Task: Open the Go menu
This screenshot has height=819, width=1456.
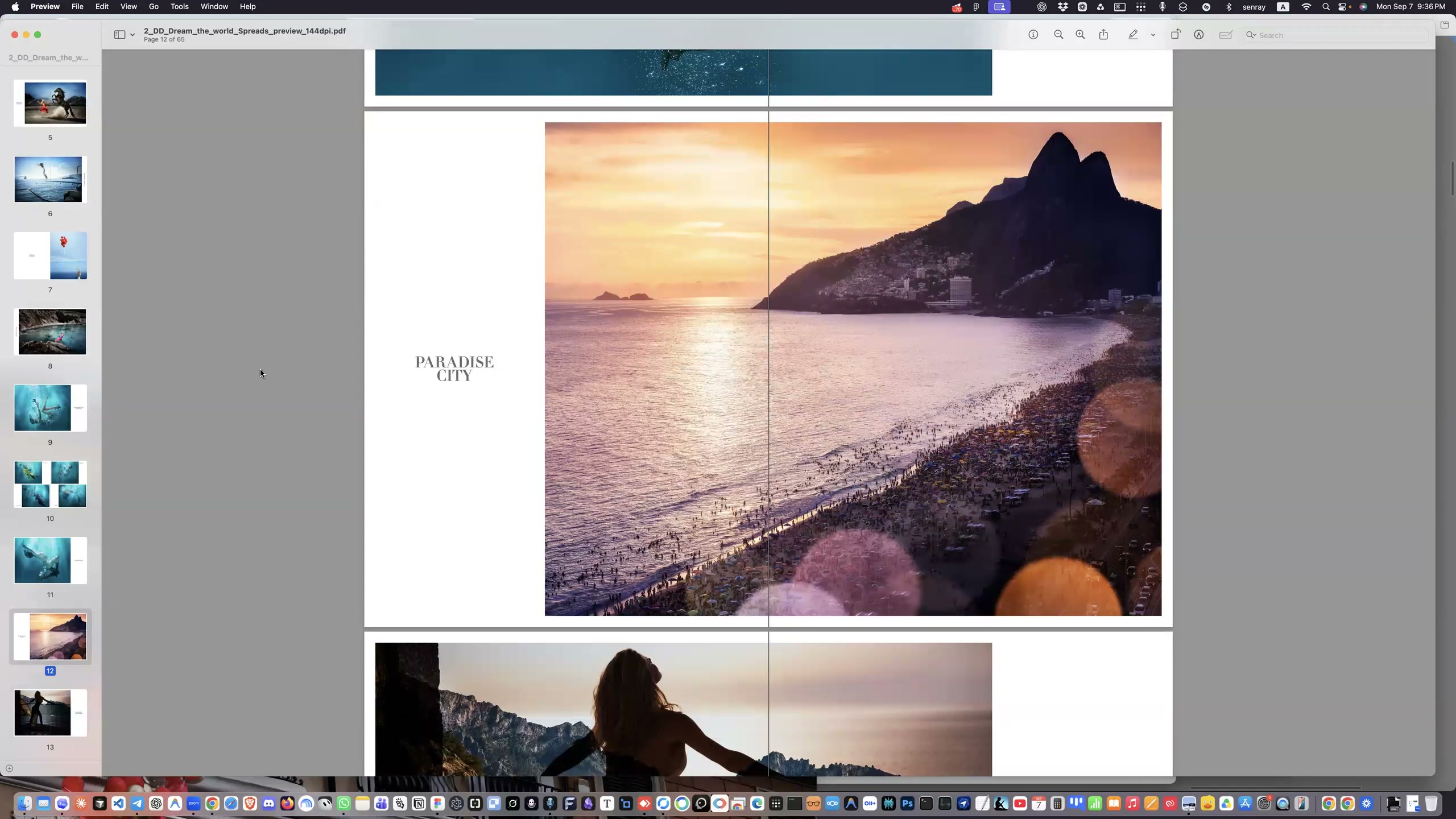Action: pyautogui.click(x=154, y=7)
